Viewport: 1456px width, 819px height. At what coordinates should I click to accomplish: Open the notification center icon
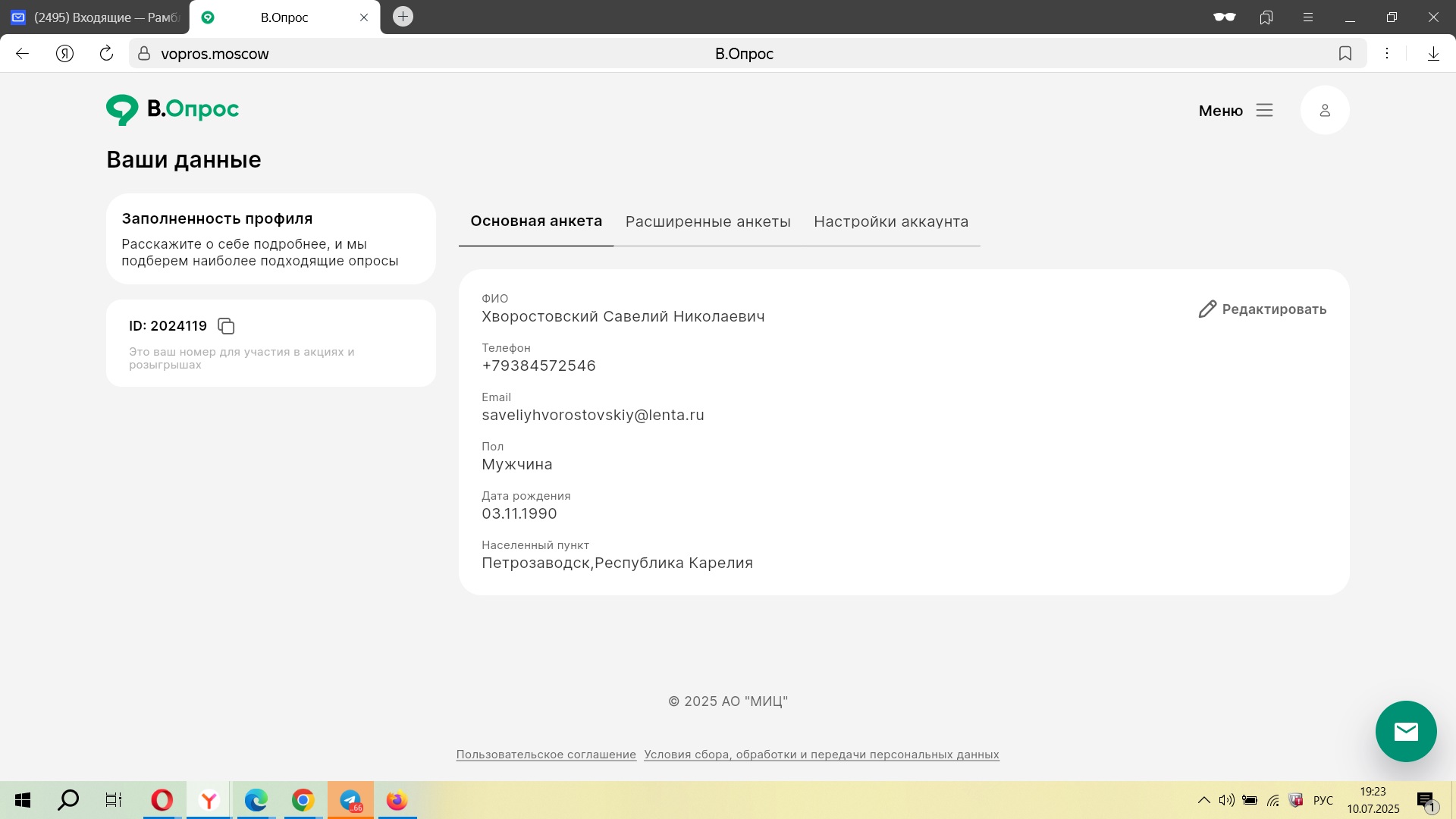(x=1426, y=801)
